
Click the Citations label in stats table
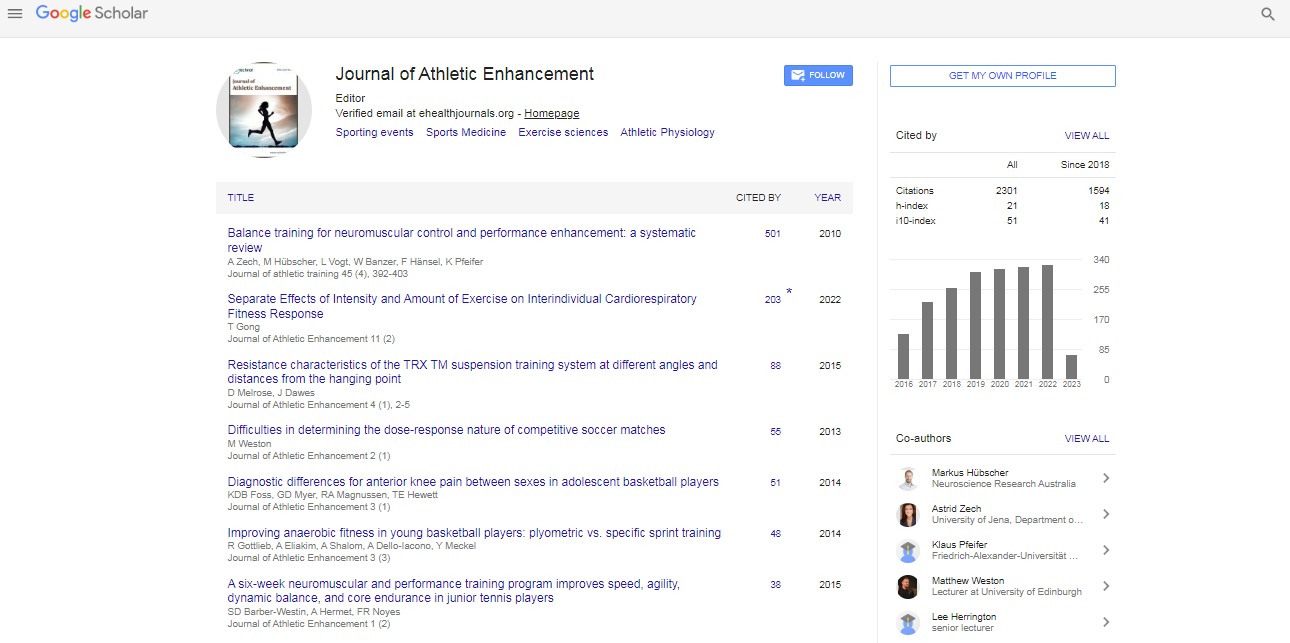(x=915, y=191)
